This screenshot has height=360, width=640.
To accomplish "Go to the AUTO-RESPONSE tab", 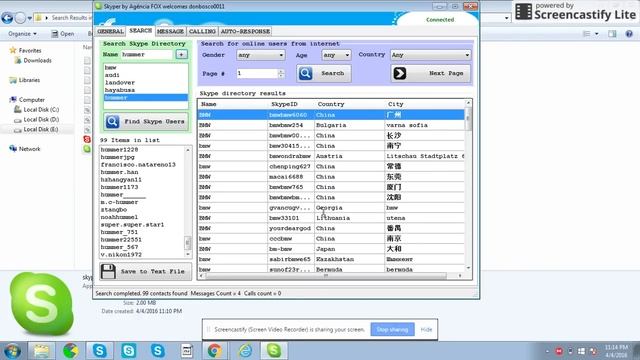I will pyautogui.click(x=245, y=31).
